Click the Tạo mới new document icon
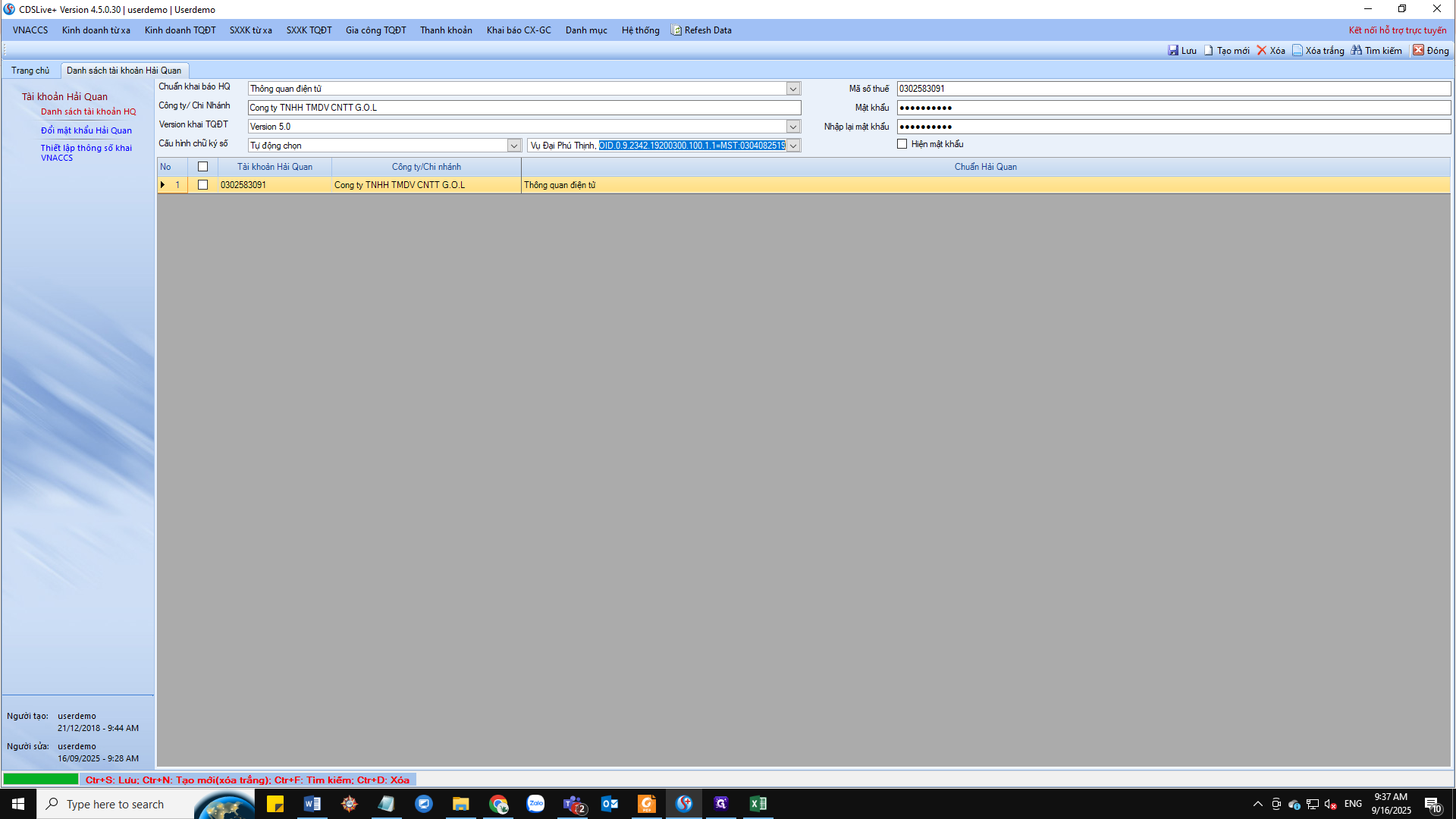 click(x=1209, y=51)
